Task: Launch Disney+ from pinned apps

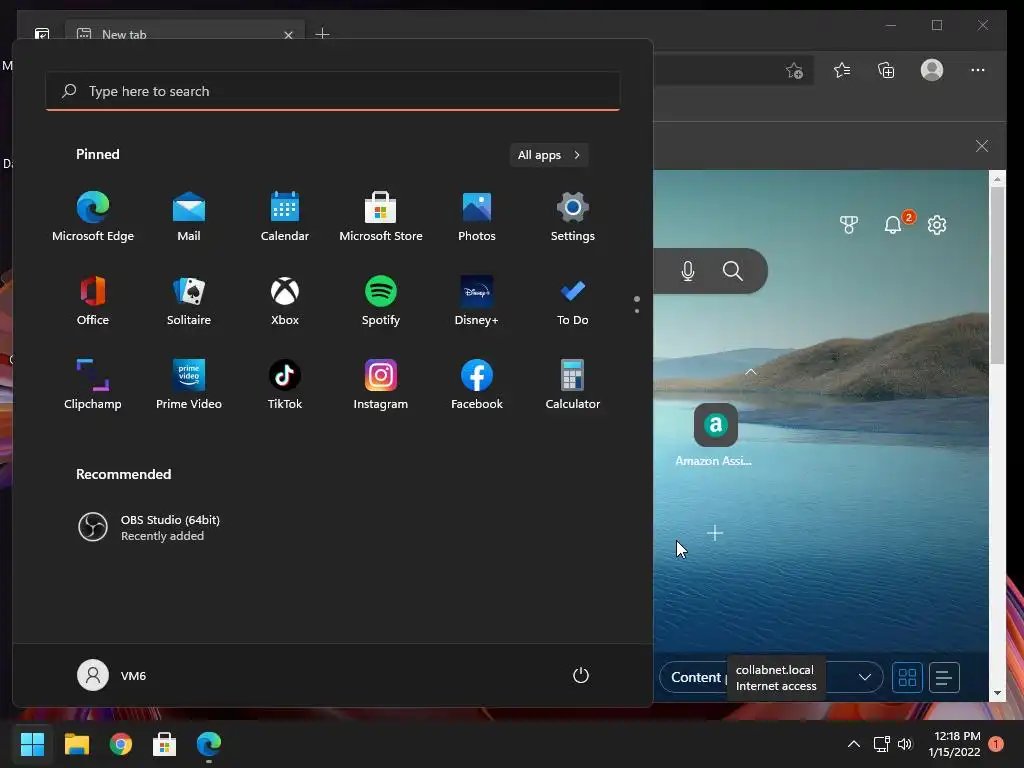Action: (x=477, y=300)
